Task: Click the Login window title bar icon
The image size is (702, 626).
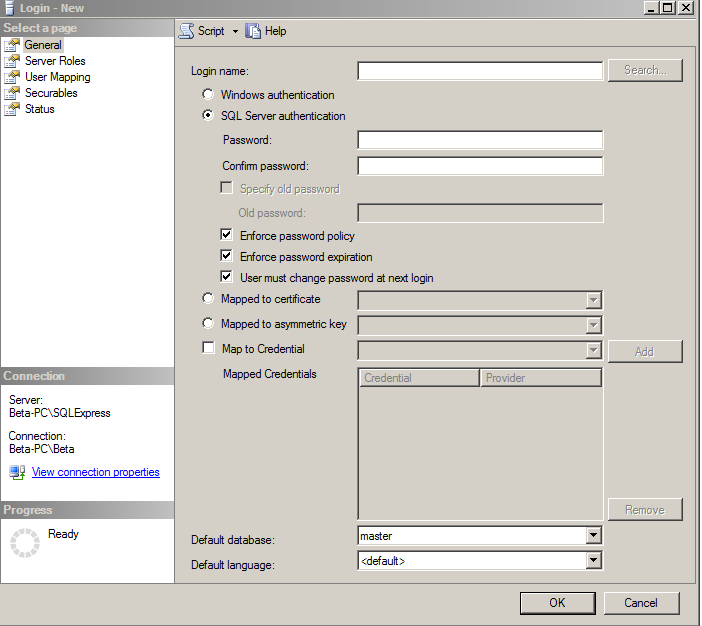Action: coord(9,8)
